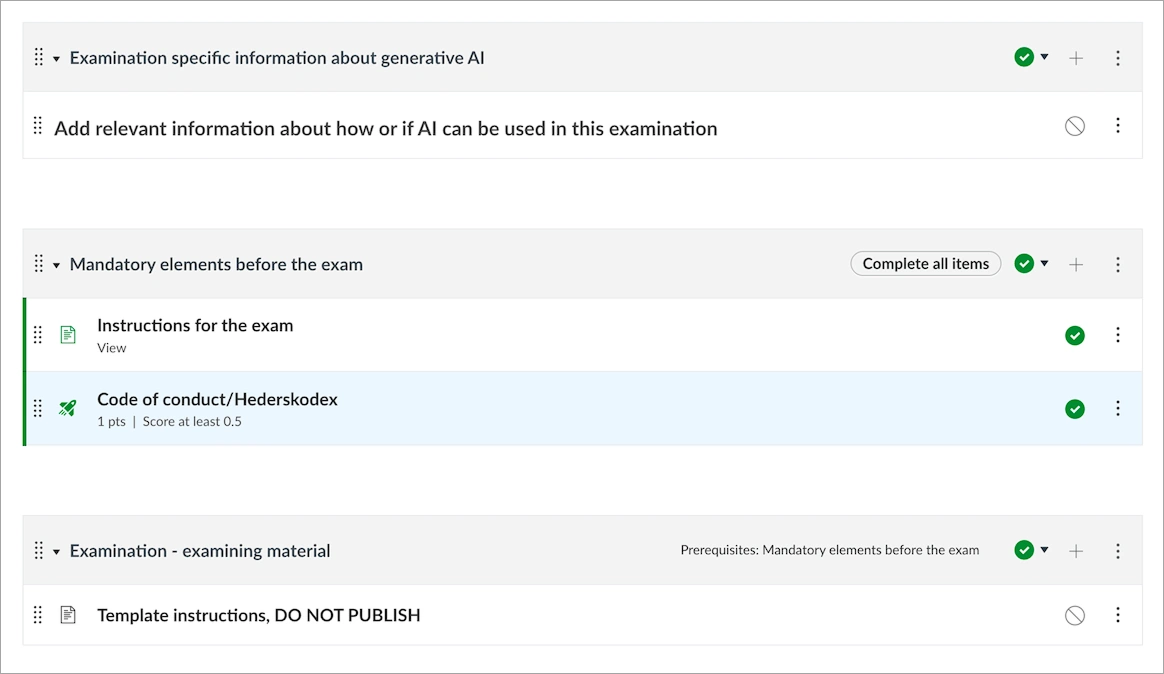This screenshot has width=1164, height=674.
Task: Open options menu for Template instructions item
Action: pyautogui.click(x=1118, y=615)
